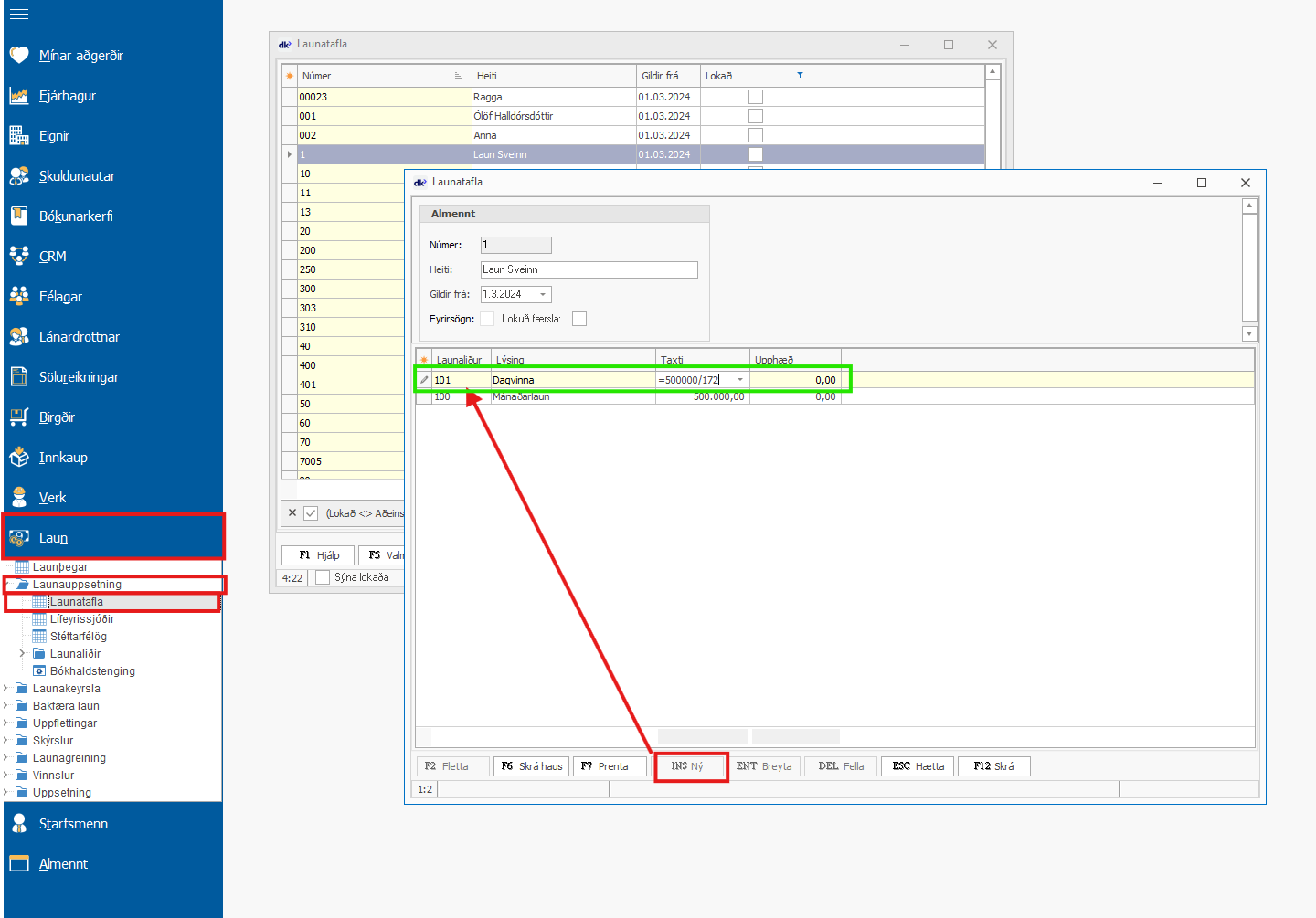The image size is (1316, 918).
Task: Open the Innkaup purchasing icon
Action: pos(19,458)
